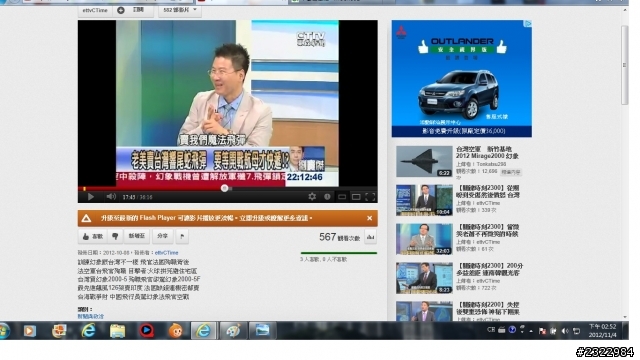Screen dimensions: 640x360
Task: Open the Windows Start menu
Action: click(x=4, y=331)
